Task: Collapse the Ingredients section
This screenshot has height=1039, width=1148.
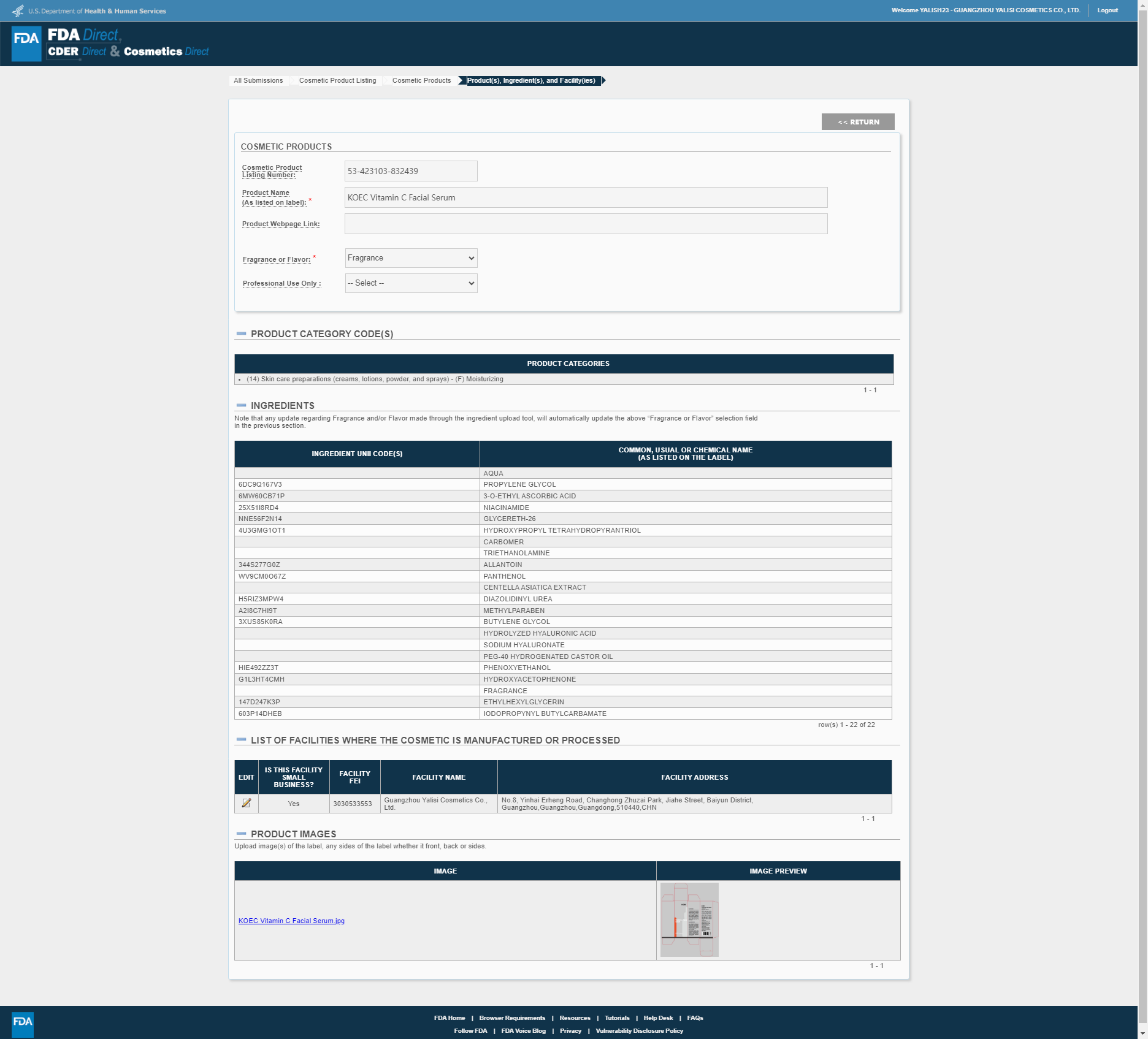Action: coord(242,406)
